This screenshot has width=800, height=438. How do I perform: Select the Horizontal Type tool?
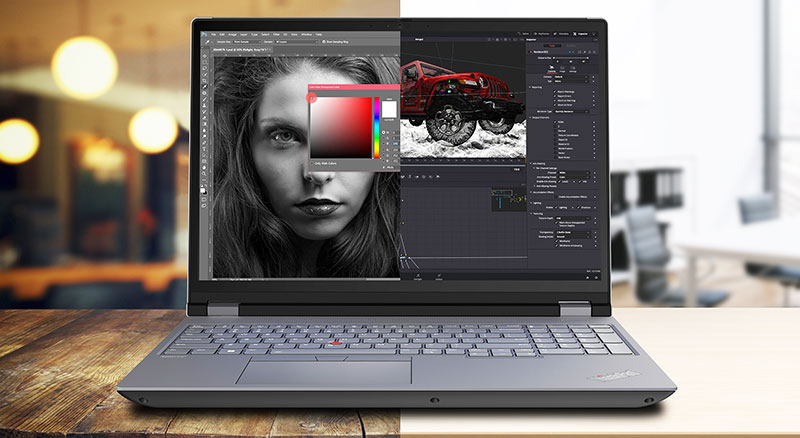point(205,149)
